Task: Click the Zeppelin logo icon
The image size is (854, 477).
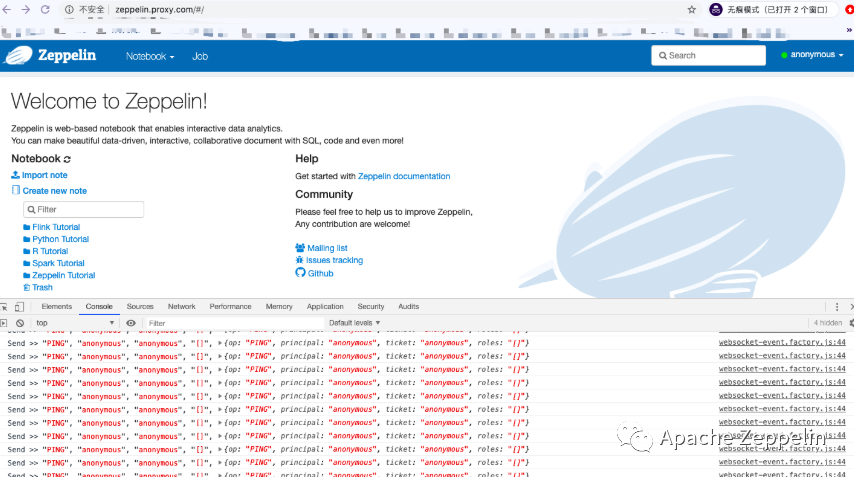Action: coord(19,56)
